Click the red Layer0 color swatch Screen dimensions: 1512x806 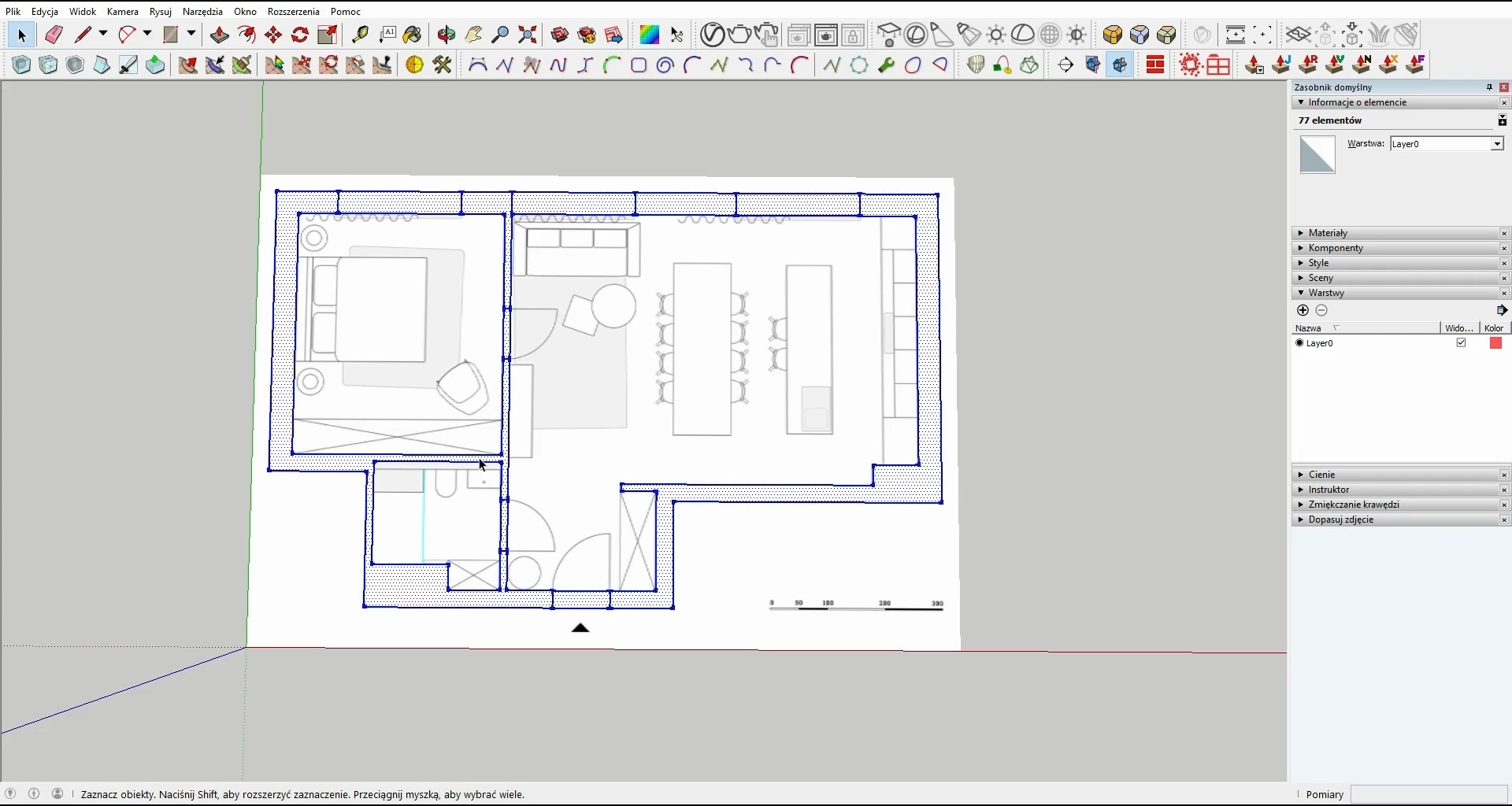pos(1495,343)
